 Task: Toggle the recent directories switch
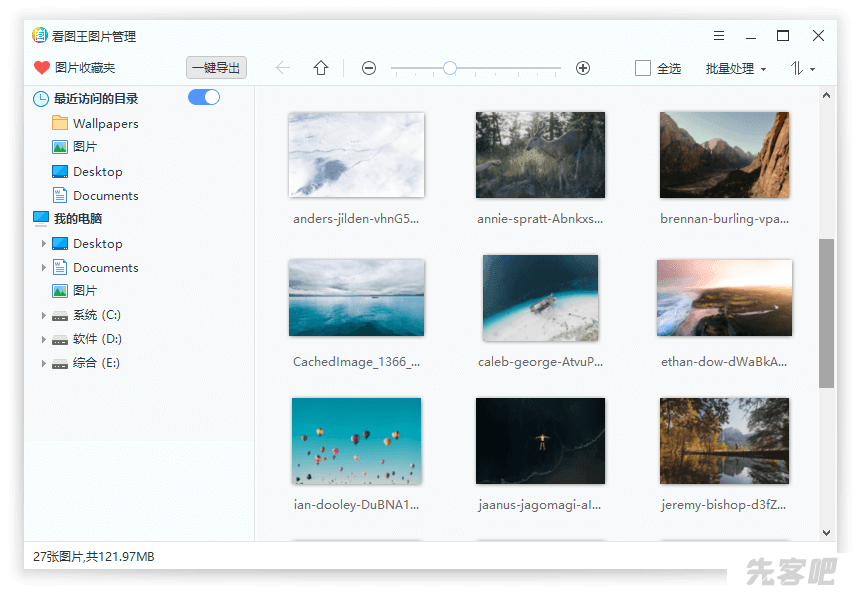[x=204, y=97]
